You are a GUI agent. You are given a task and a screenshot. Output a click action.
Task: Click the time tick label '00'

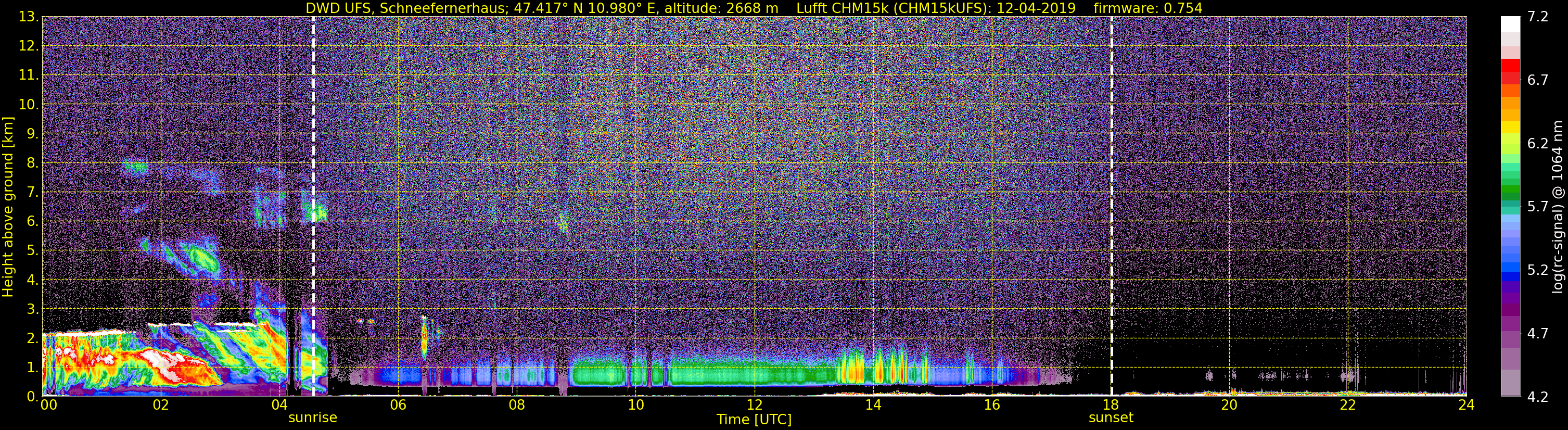[49, 405]
